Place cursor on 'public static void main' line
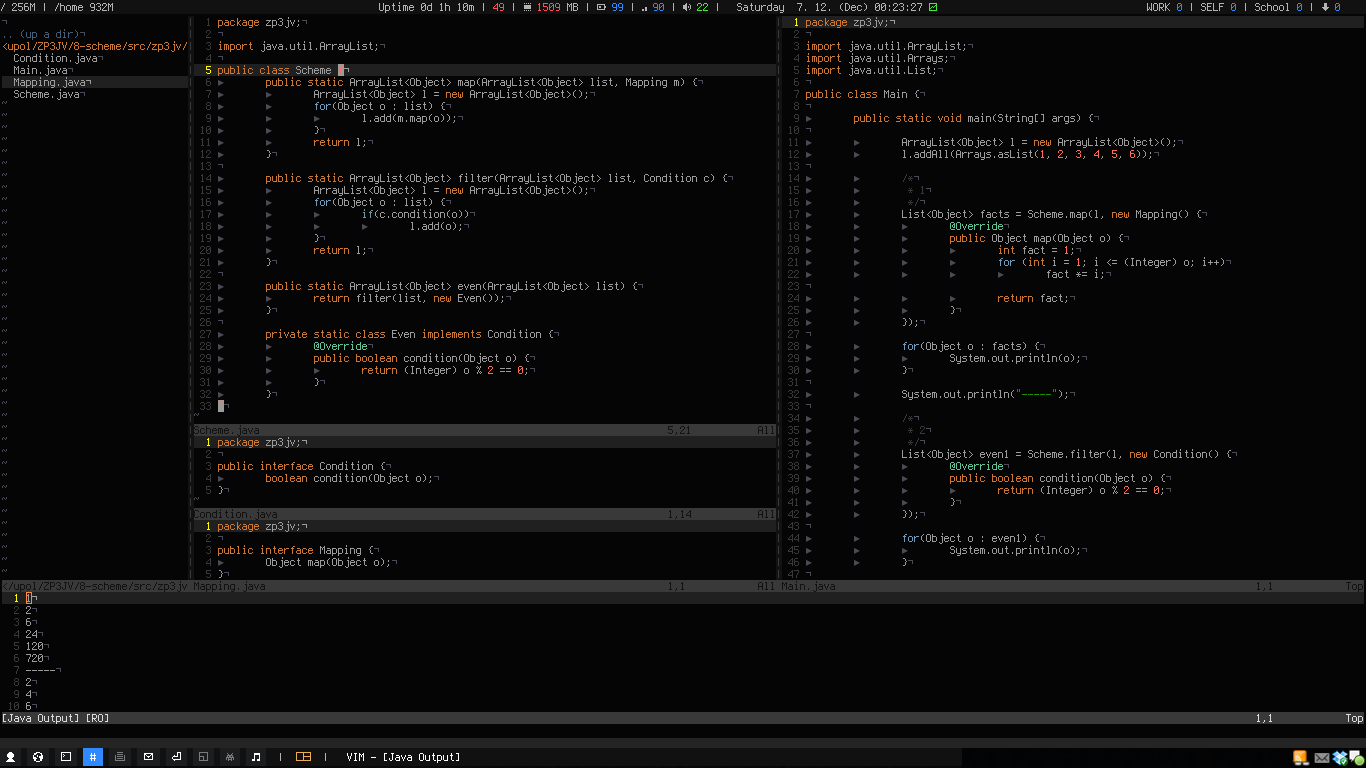 pos(974,118)
